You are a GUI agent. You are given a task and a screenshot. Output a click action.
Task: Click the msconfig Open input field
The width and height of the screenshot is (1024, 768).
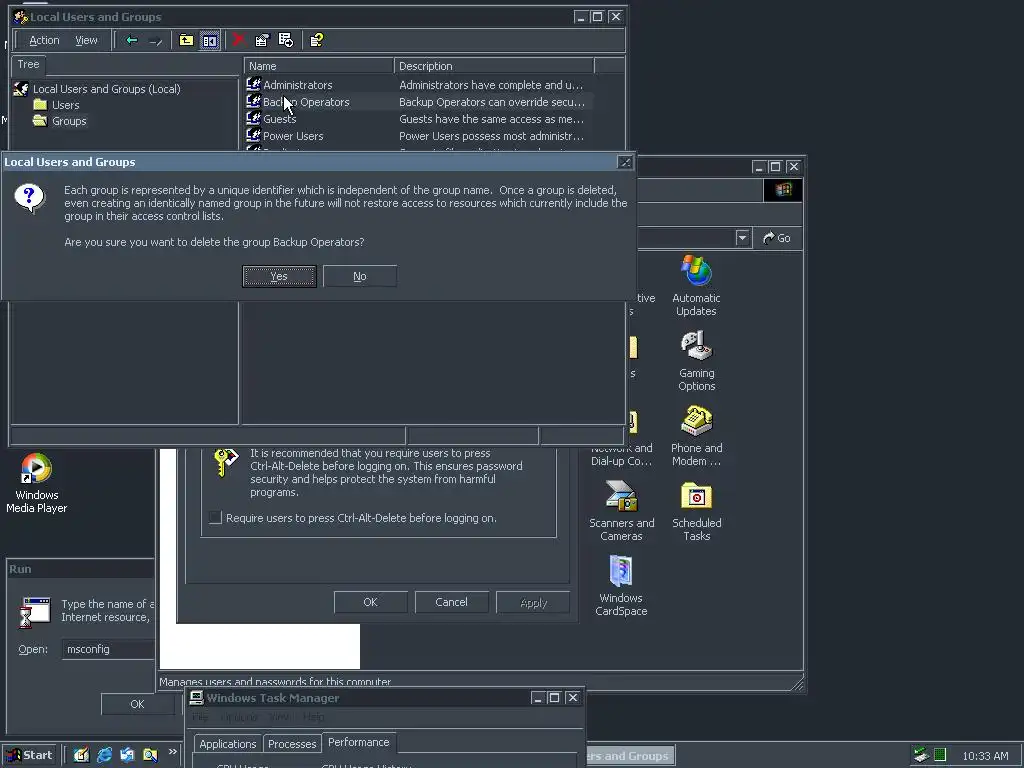click(x=108, y=649)
